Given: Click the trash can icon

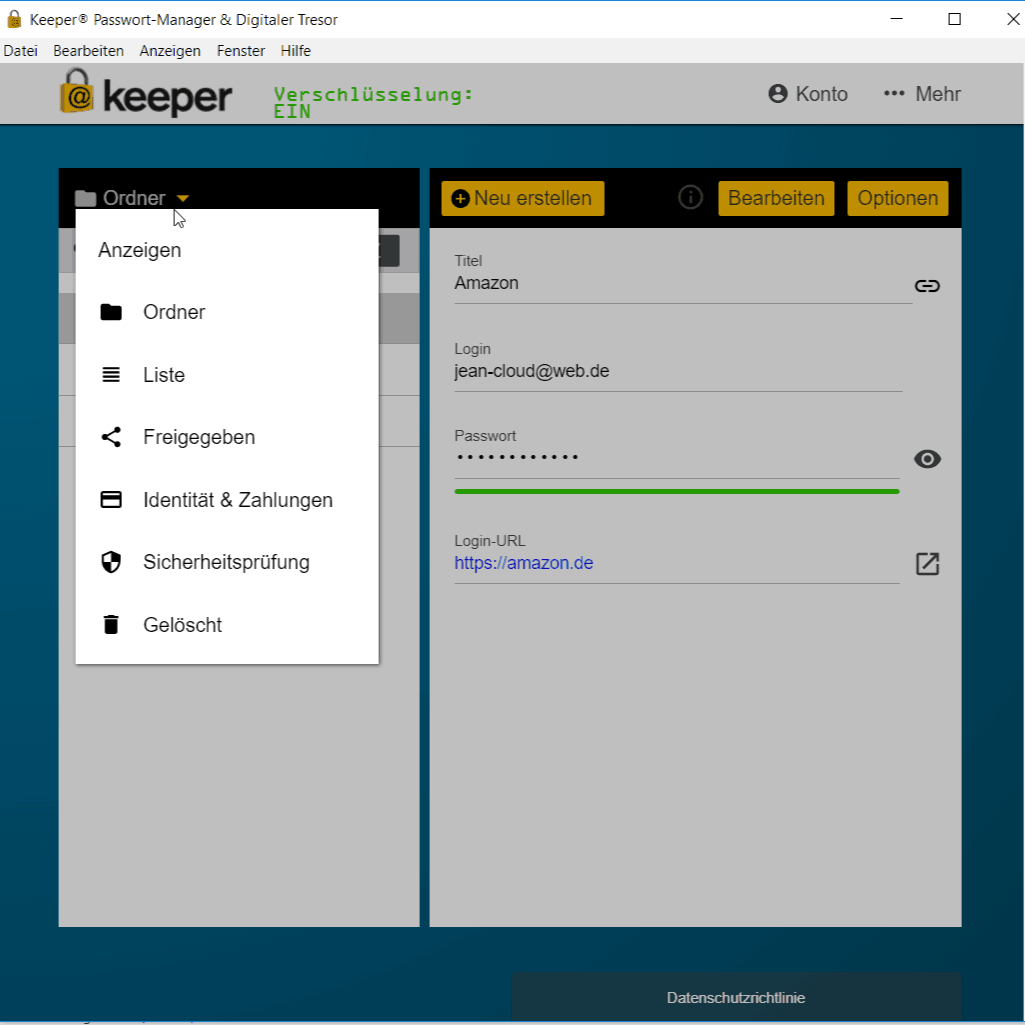Looking at the screenshot, I should click(111, 624).
